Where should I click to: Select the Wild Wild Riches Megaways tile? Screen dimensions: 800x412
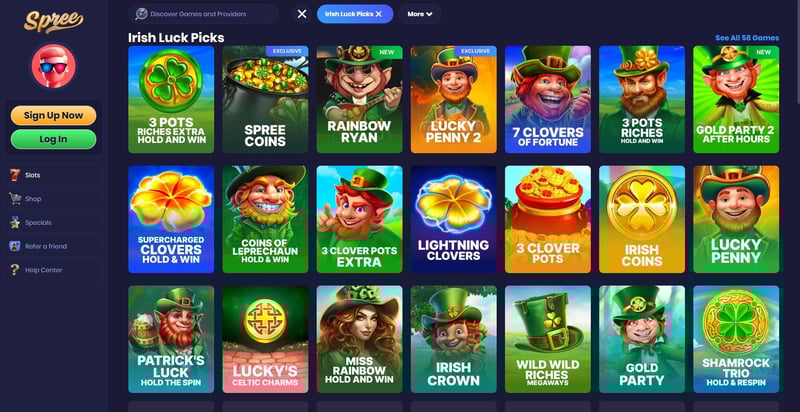pyautogui.click(x=548, y=339)
